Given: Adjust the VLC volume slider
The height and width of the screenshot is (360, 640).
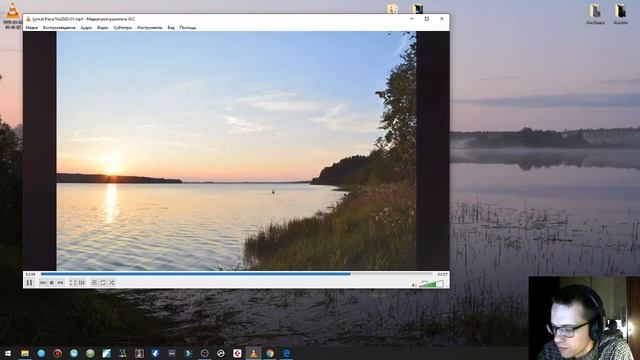Looking at the screenshot, I should [x=431, y=284].
